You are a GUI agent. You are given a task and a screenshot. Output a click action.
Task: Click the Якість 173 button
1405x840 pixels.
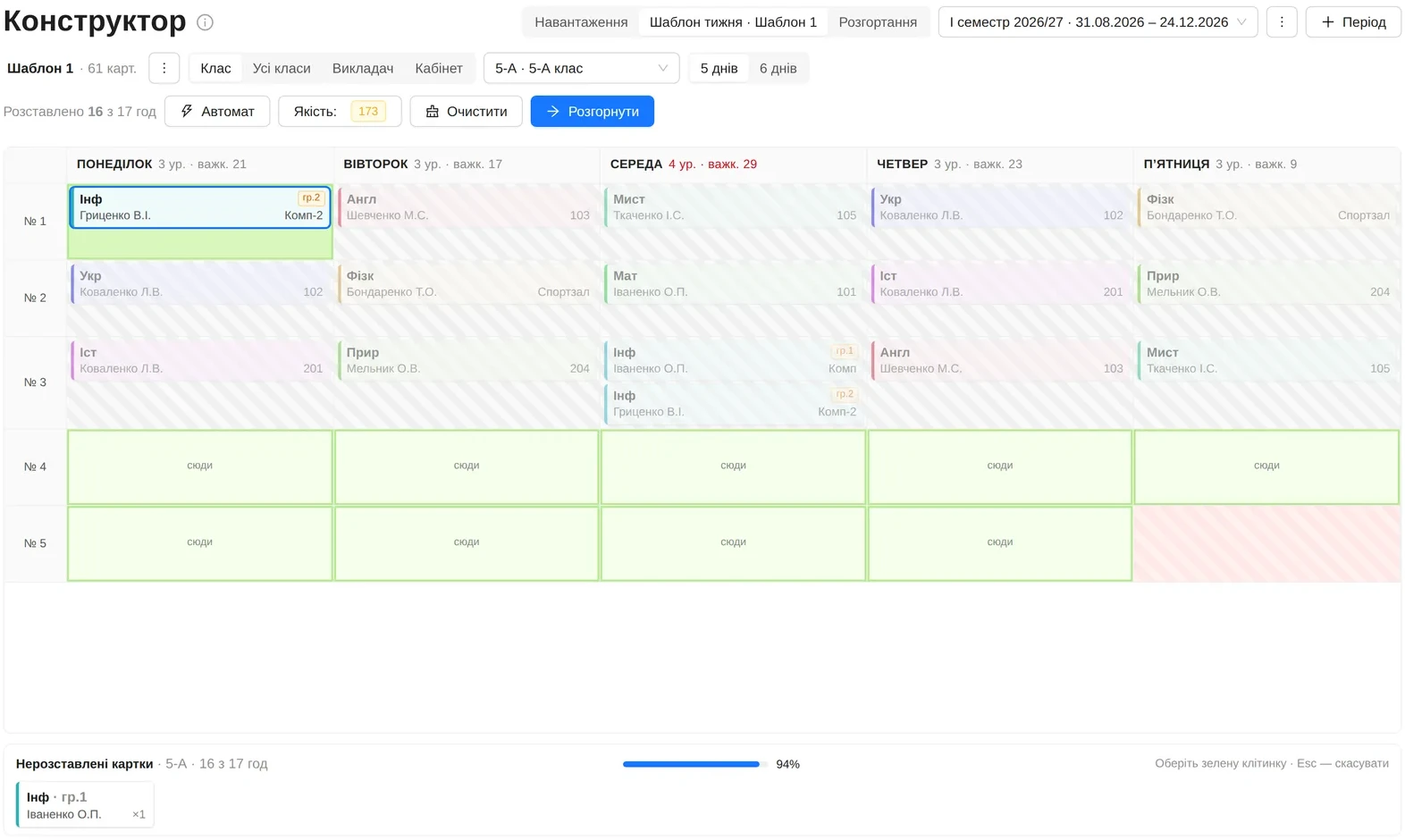340,111
